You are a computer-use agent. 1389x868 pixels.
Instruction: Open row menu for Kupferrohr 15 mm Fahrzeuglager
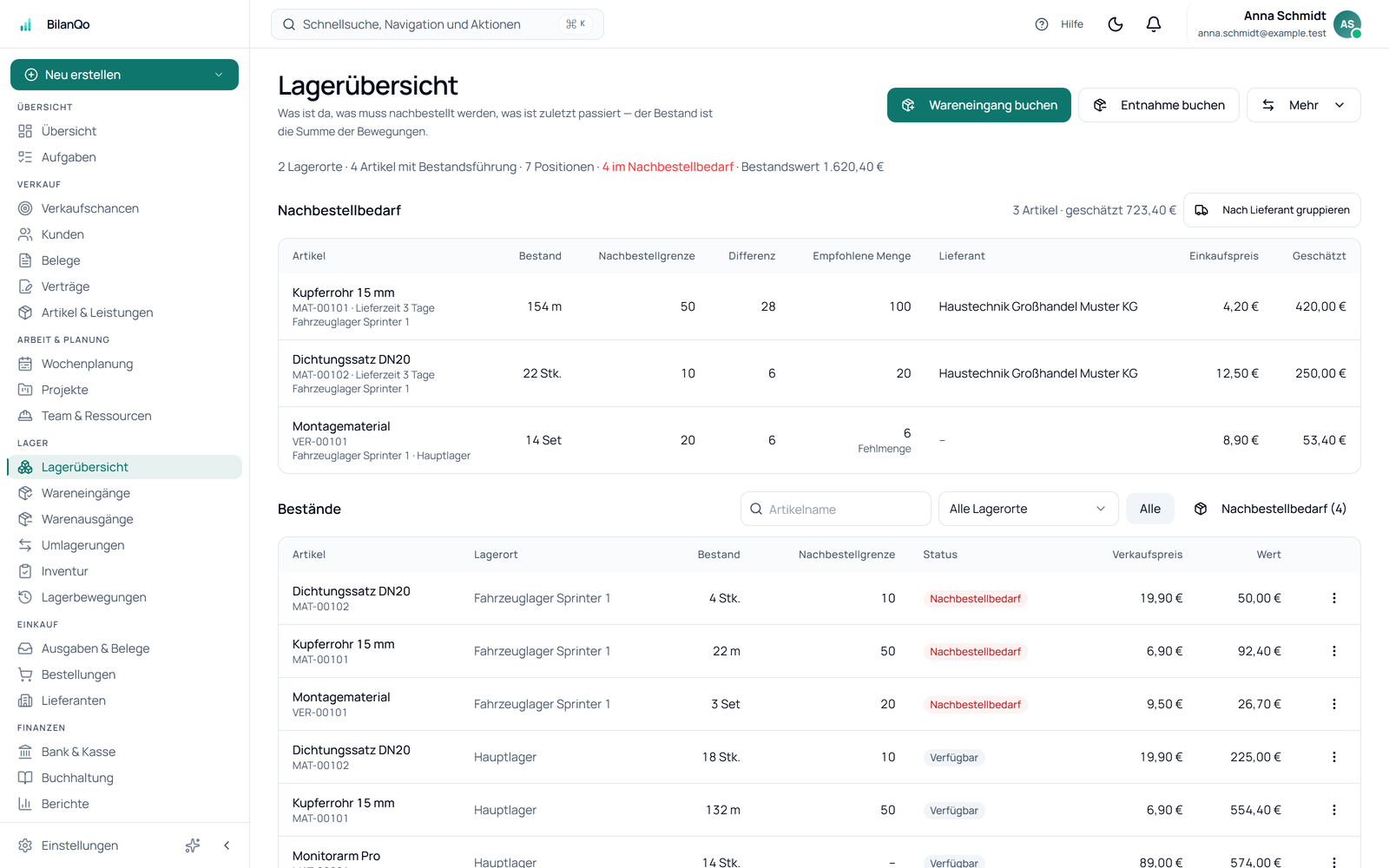coord(1334,651)
